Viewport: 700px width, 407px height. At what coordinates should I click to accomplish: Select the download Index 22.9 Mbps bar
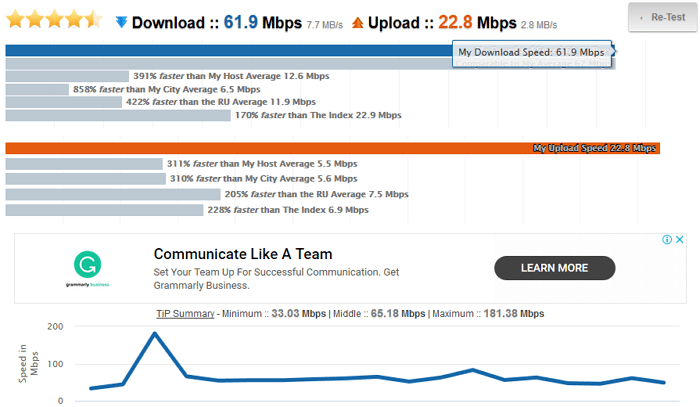click(x=118, y=115)
